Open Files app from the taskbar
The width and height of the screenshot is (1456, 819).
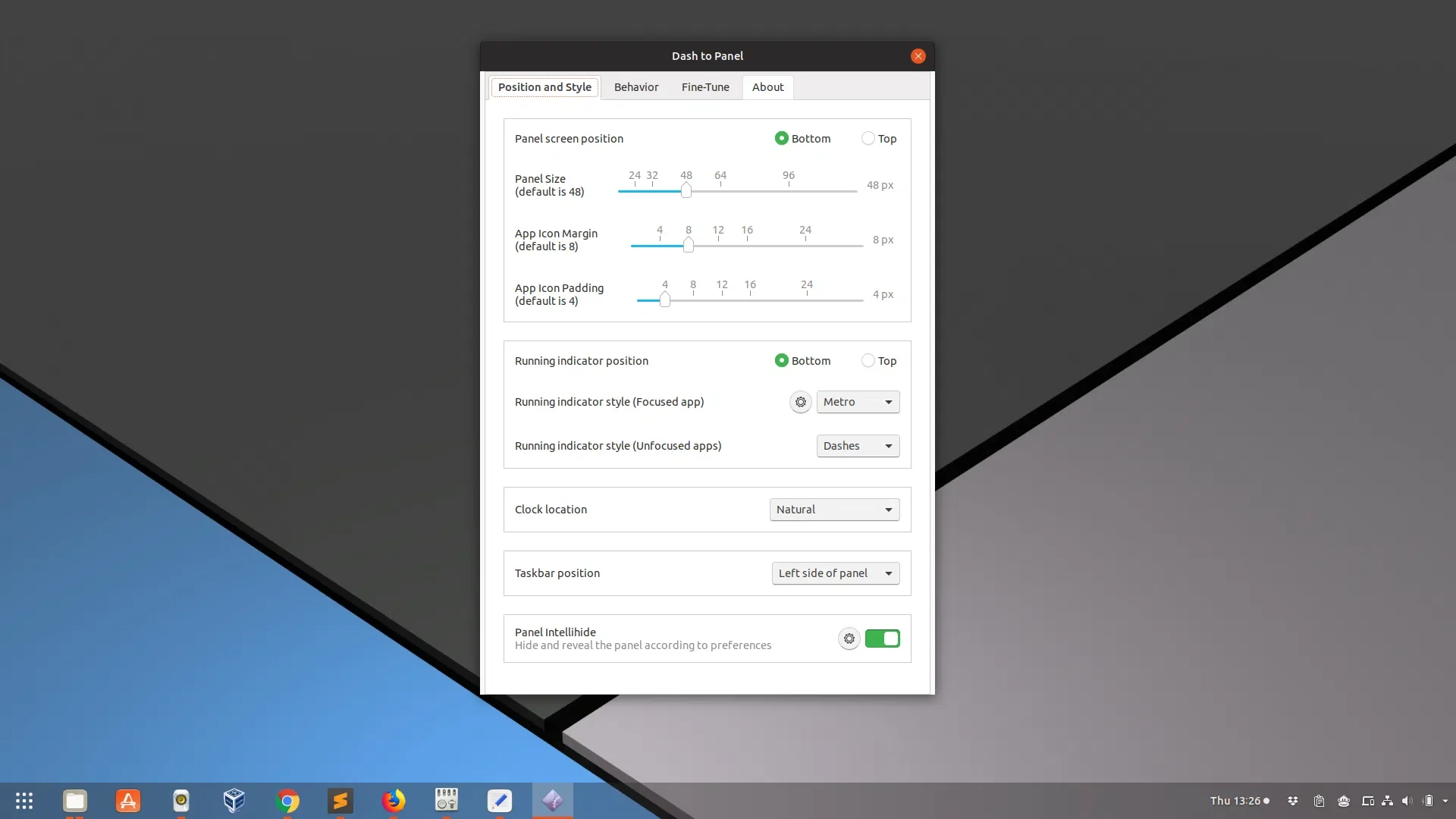75,800
